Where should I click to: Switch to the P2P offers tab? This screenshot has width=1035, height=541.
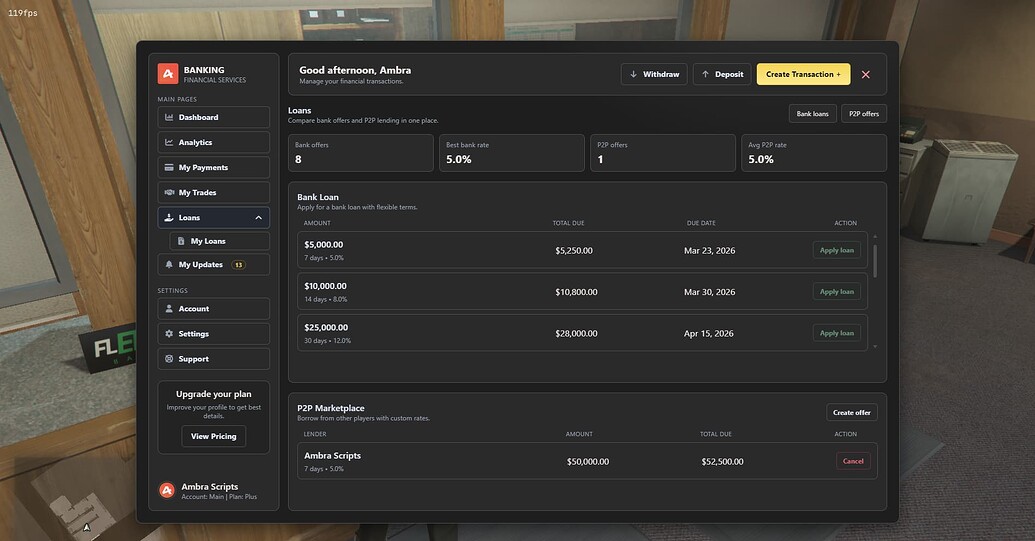[864, 113]
